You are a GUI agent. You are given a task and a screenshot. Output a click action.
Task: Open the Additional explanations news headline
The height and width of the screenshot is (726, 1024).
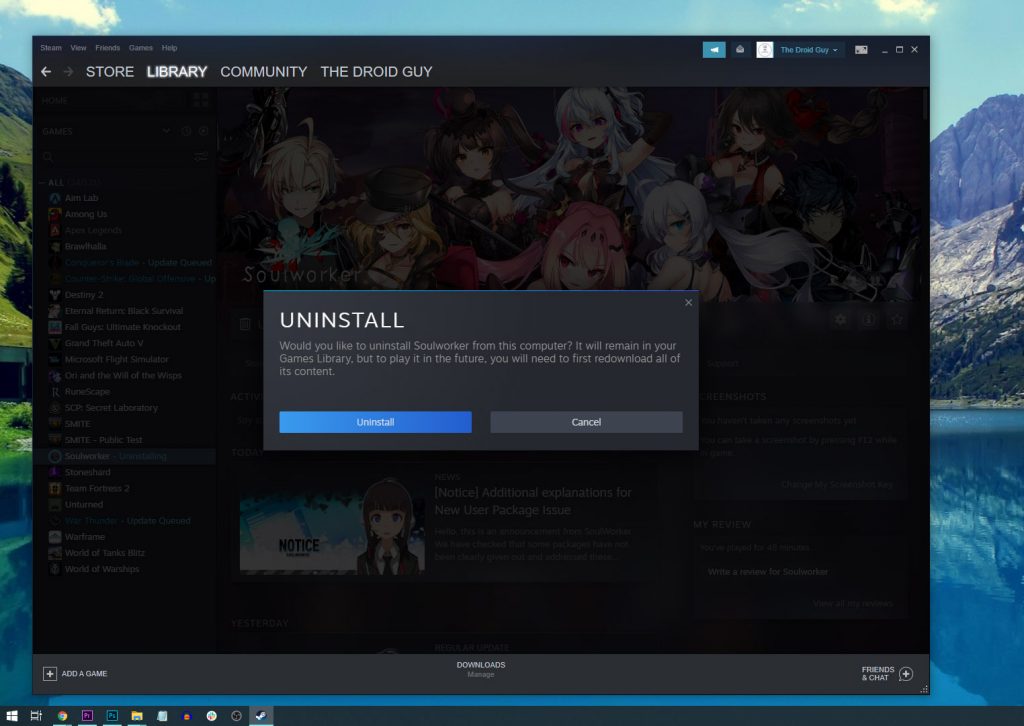(x=533, y=501)
